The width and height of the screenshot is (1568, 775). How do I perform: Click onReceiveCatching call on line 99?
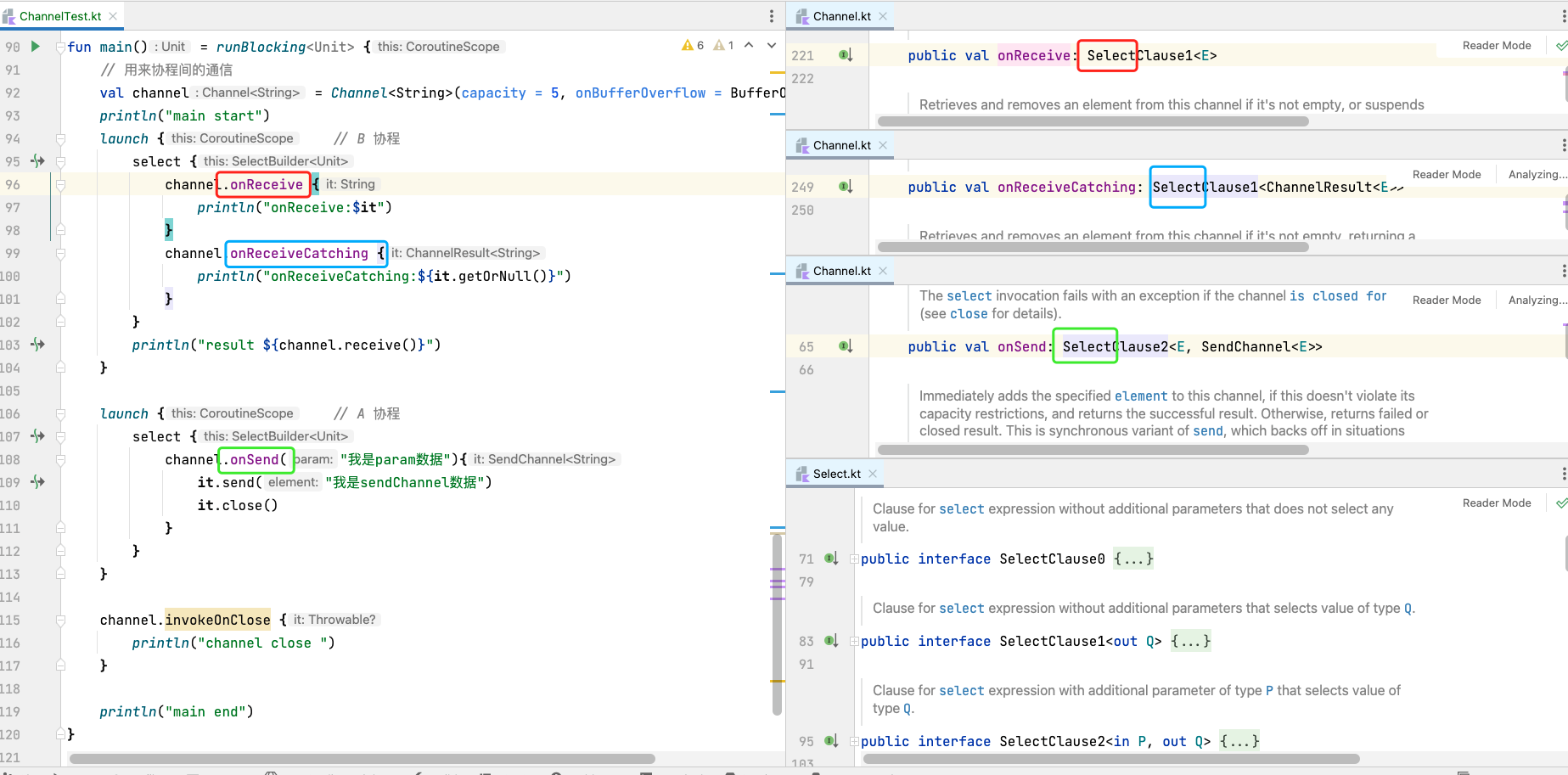click(299, 253)
